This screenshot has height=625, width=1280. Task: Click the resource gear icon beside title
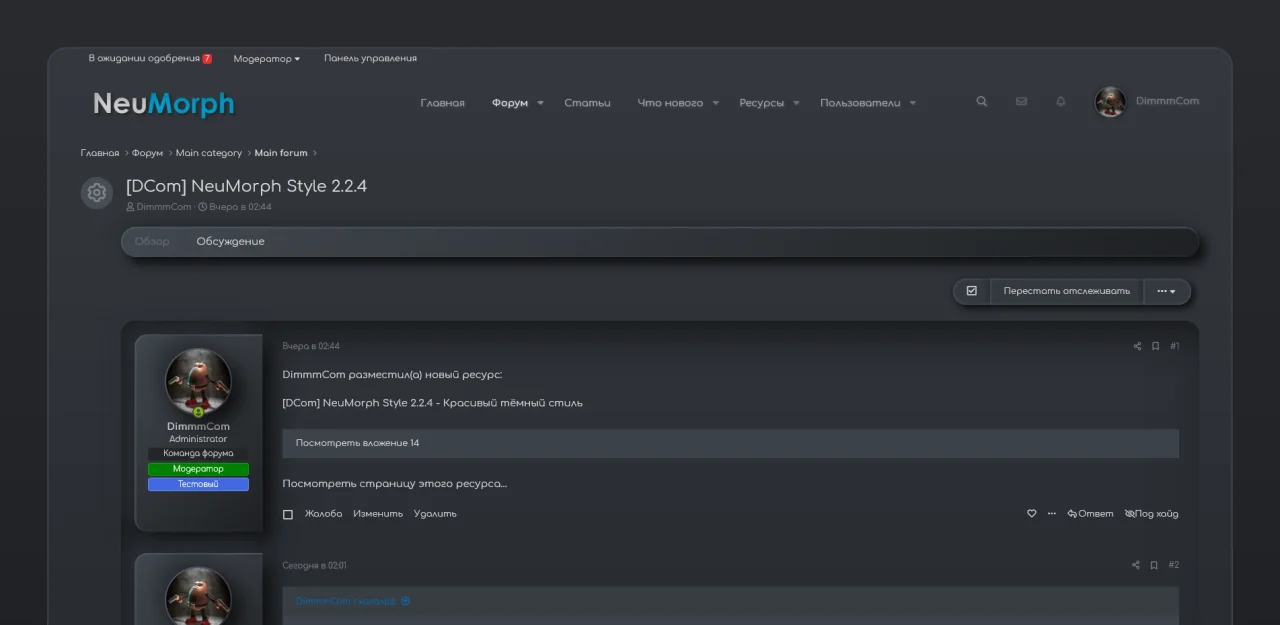click(x=97, y=193)
